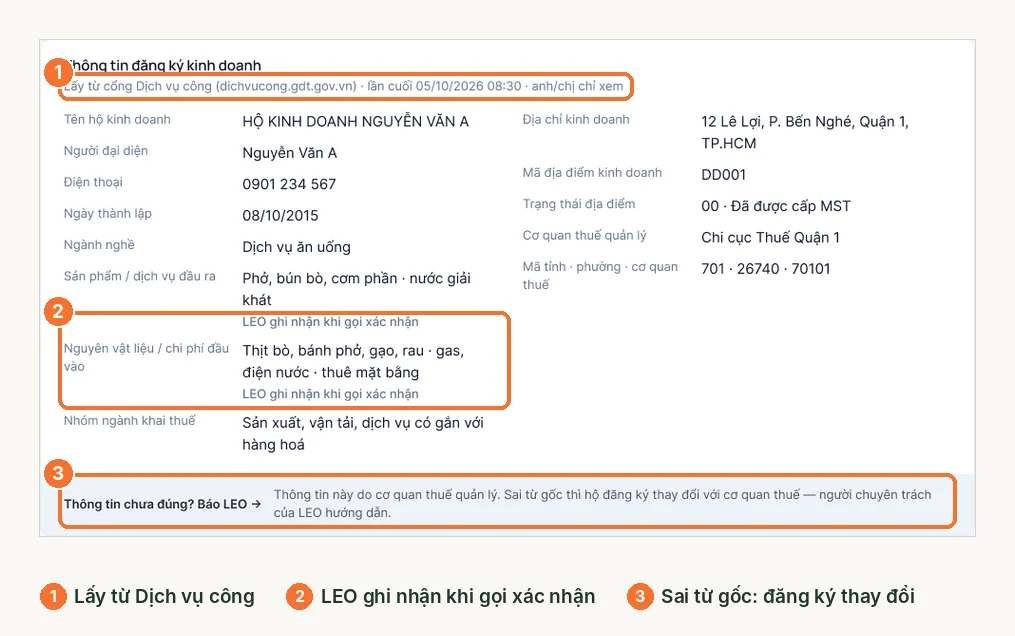Select value 'Sản xuất, vận tải, dịch vụ có gắn với hàng hoá'
The width and height of the screenshot is (1015, 636).
click(363, 433)
